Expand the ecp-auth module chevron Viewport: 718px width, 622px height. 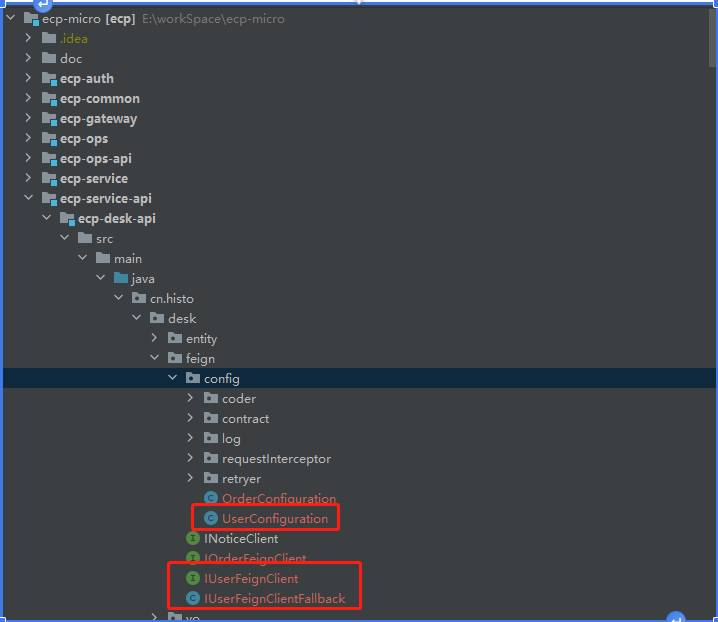pyautogui.click(x=28, y=78)
